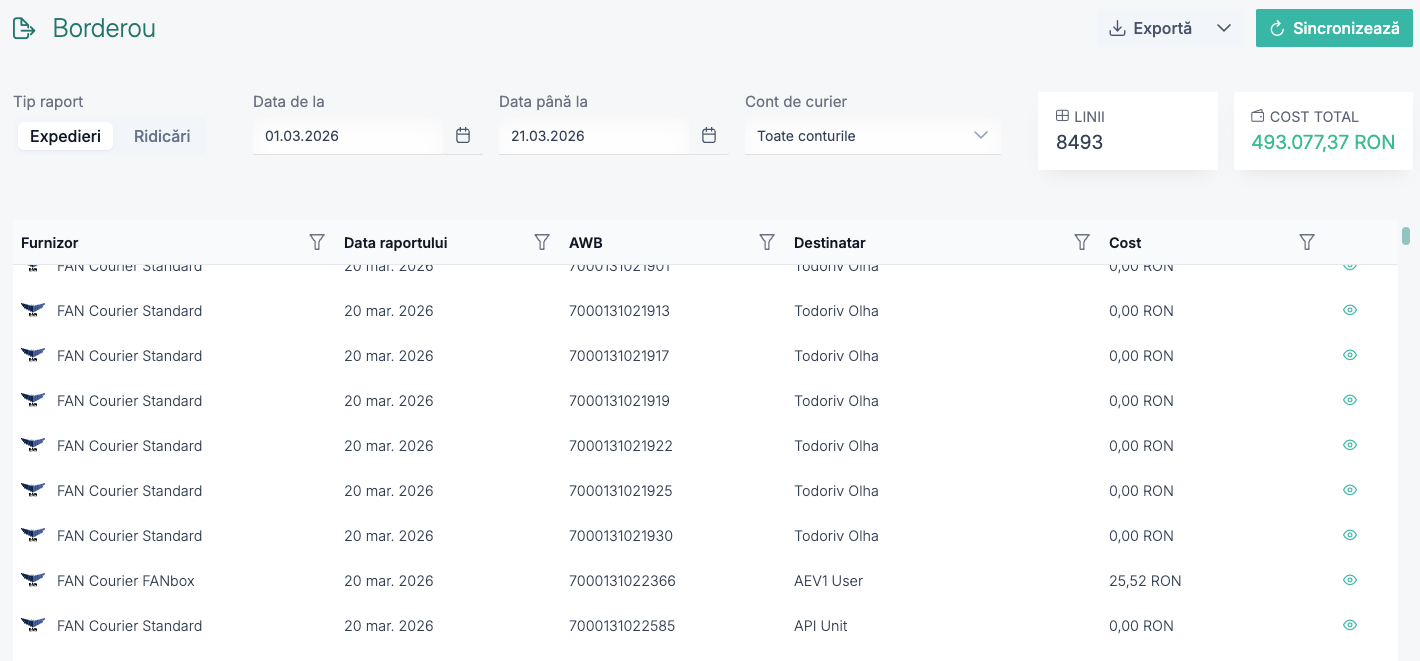Switch report type to Ridicări
This screenshot has width=1420, height=661.
coord(162,135)
